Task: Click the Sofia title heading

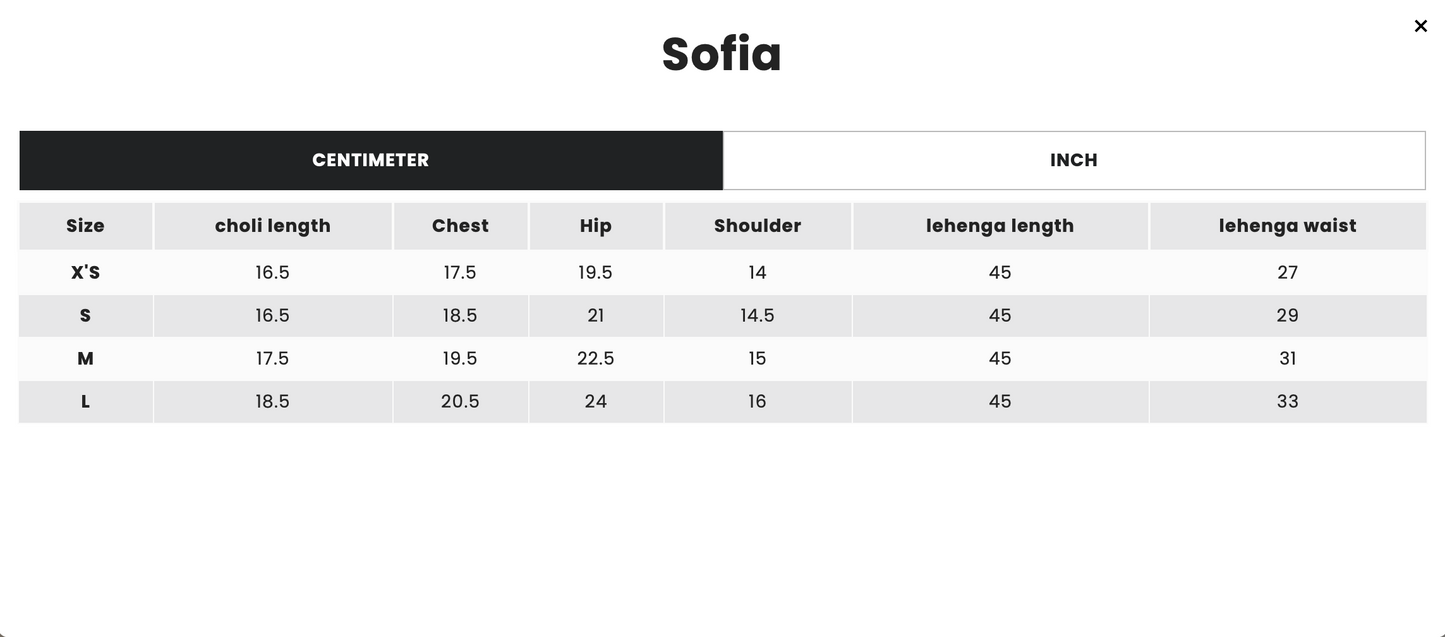Action: click(x=721, y=54)
